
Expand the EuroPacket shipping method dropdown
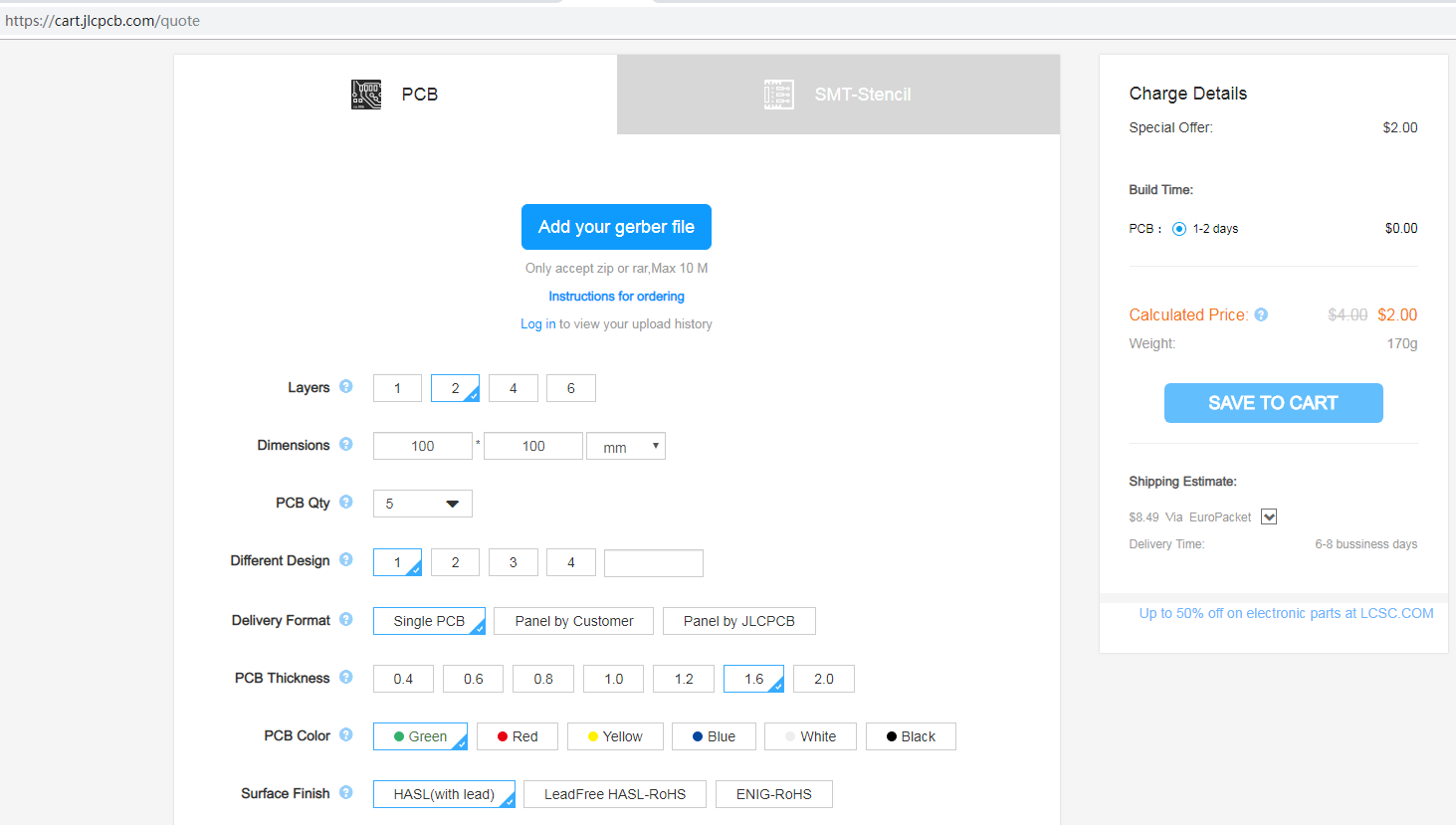(x=1269, y=516)
